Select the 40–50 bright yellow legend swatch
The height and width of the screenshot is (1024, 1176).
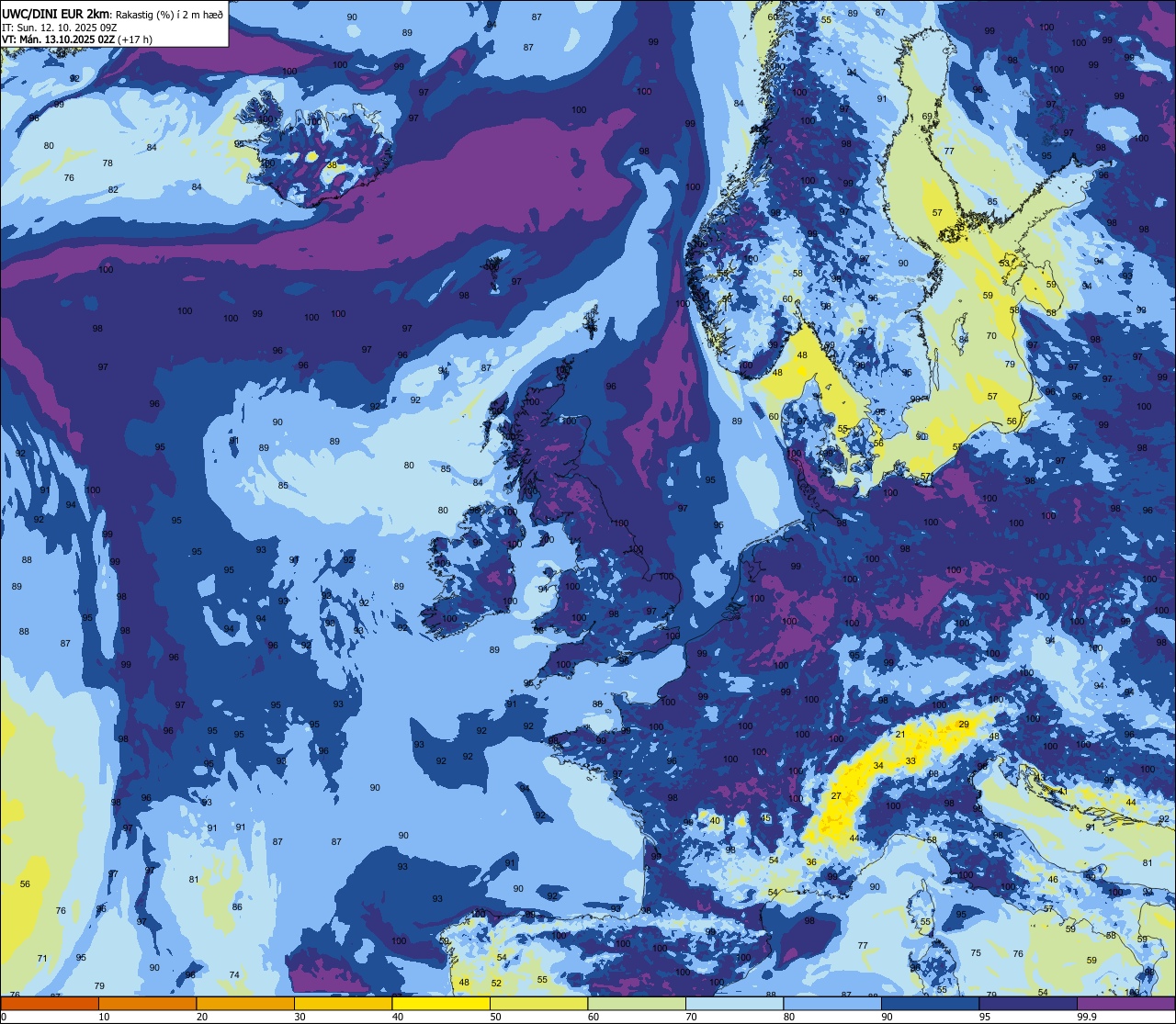pos(441,1003)
